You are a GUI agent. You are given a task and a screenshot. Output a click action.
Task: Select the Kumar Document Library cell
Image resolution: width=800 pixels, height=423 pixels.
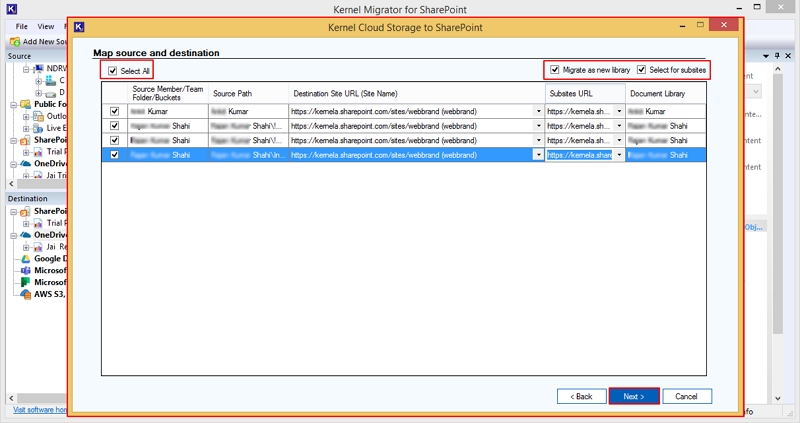[666, 111]
